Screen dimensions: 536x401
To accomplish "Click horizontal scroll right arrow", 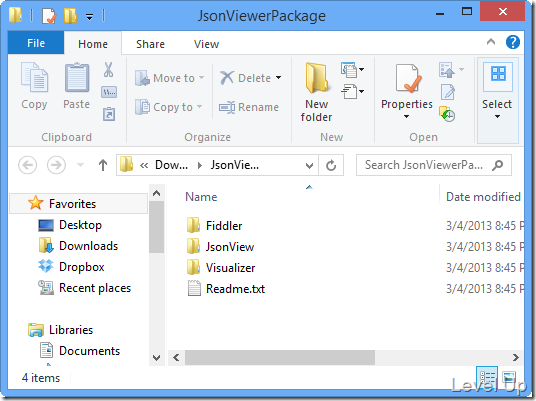I will 516,358.
